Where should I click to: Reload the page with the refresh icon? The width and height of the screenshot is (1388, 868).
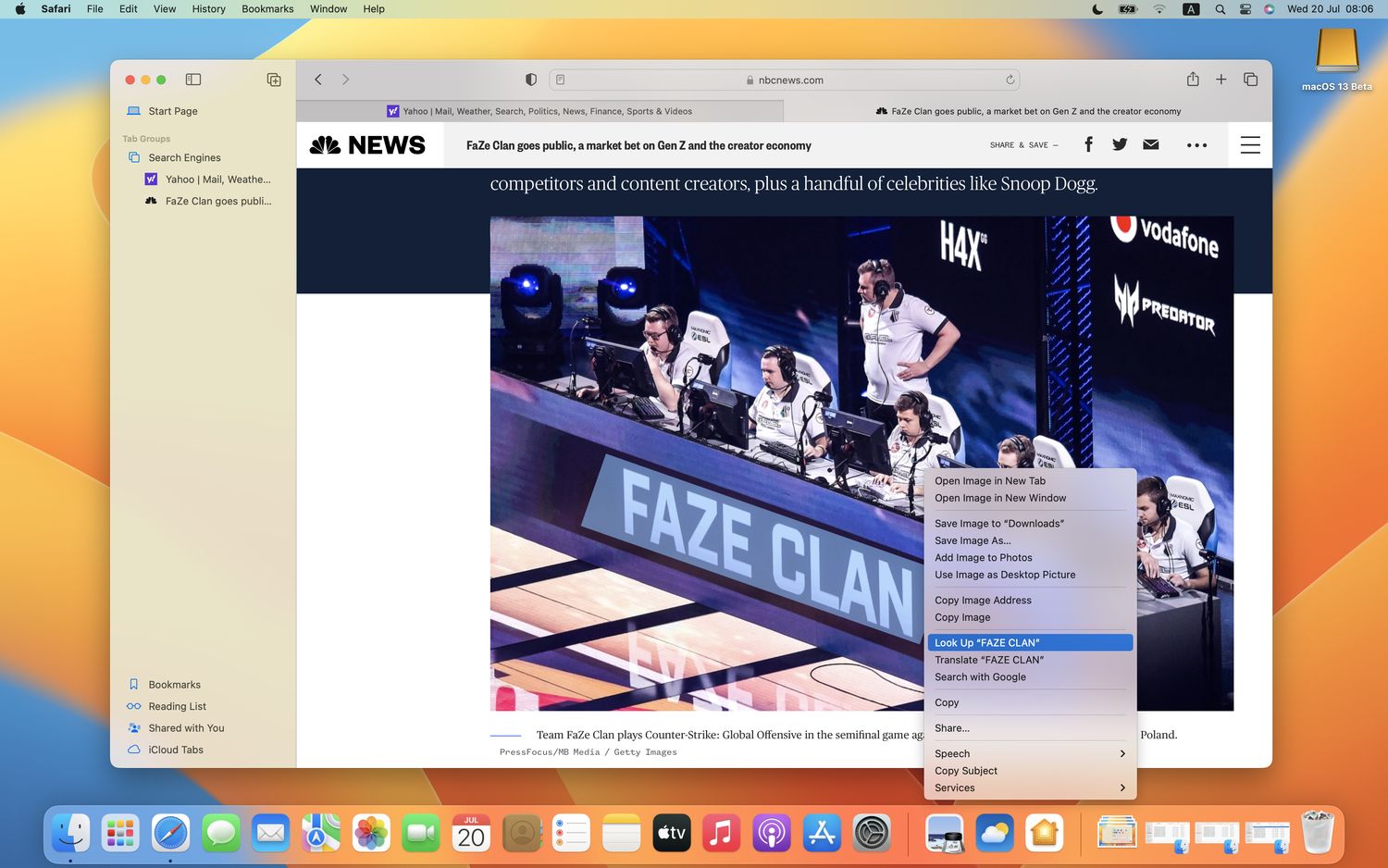pyautogui.click(x=1010, y=80)
